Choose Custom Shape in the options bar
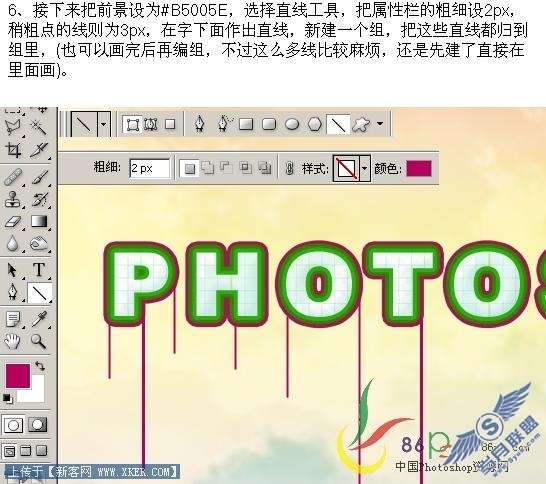Image resolution: width=546 pixels, height=484 pixels. point(361,124)
